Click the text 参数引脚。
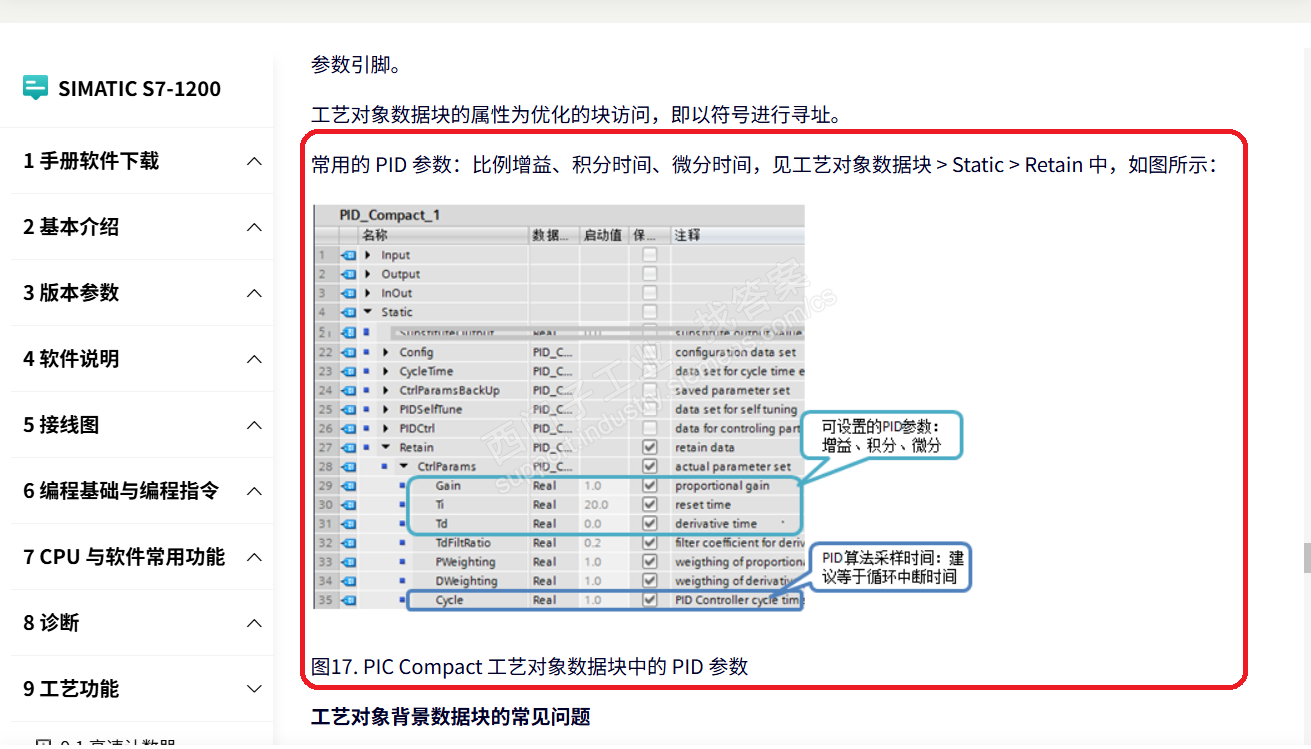The height and width of the screenshot is (749, 1311). [x=356, y=65]
